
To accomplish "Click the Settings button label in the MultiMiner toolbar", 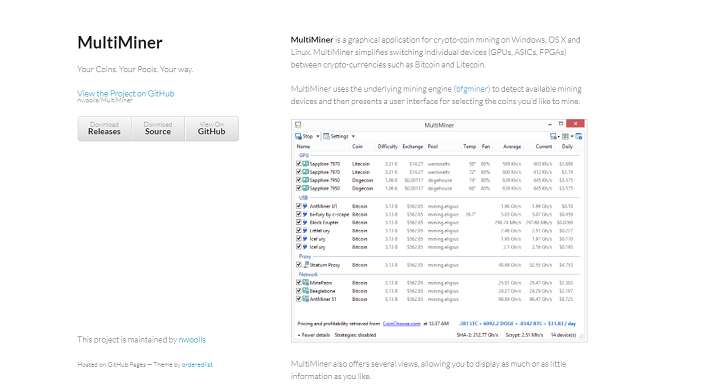I will (x=340, y=136).
